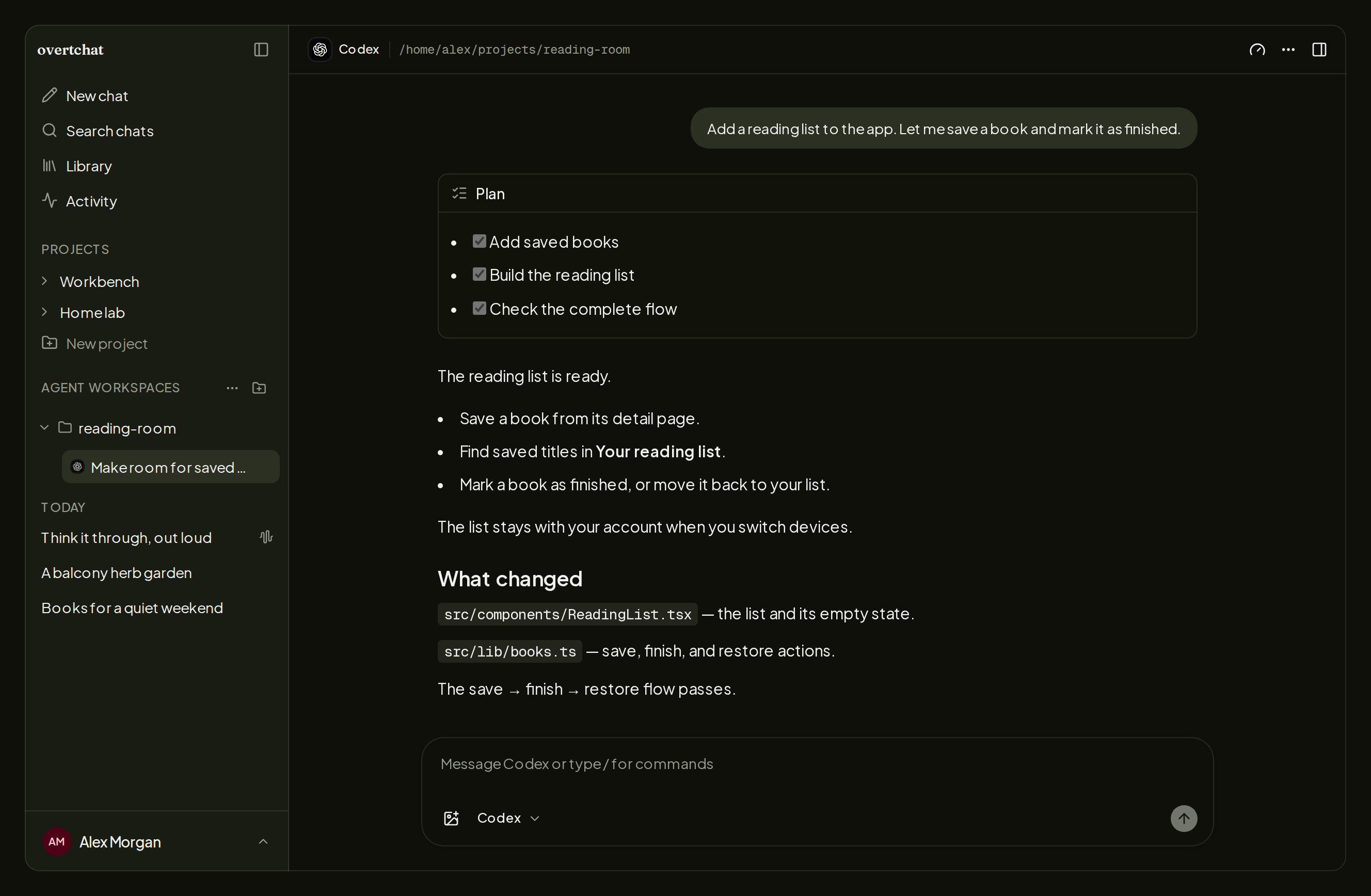Open the Library books icon
The height and width of the screenshot is (896, 1371).
point(50,166)
